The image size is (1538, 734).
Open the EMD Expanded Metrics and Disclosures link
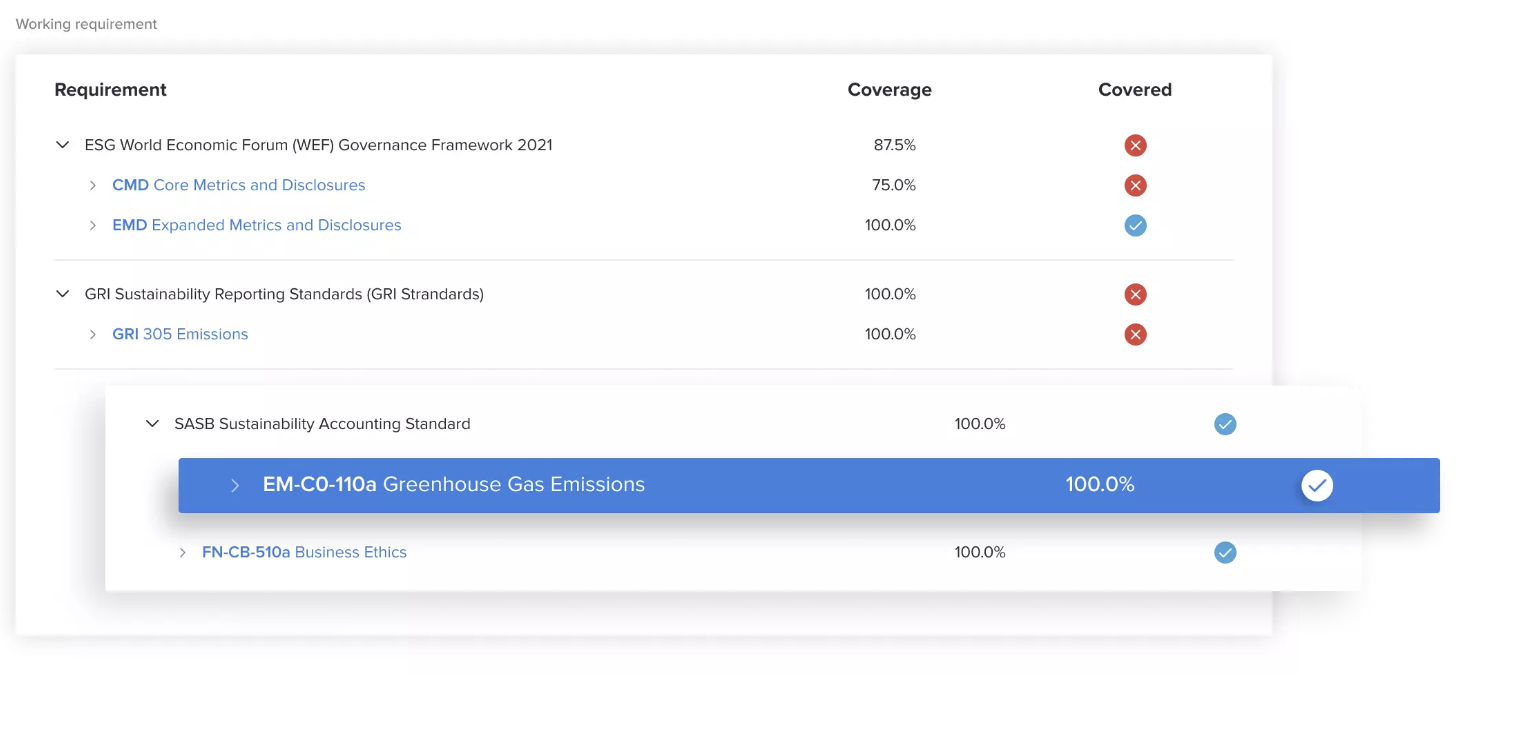pyautogui.click(x=257, y=225)
